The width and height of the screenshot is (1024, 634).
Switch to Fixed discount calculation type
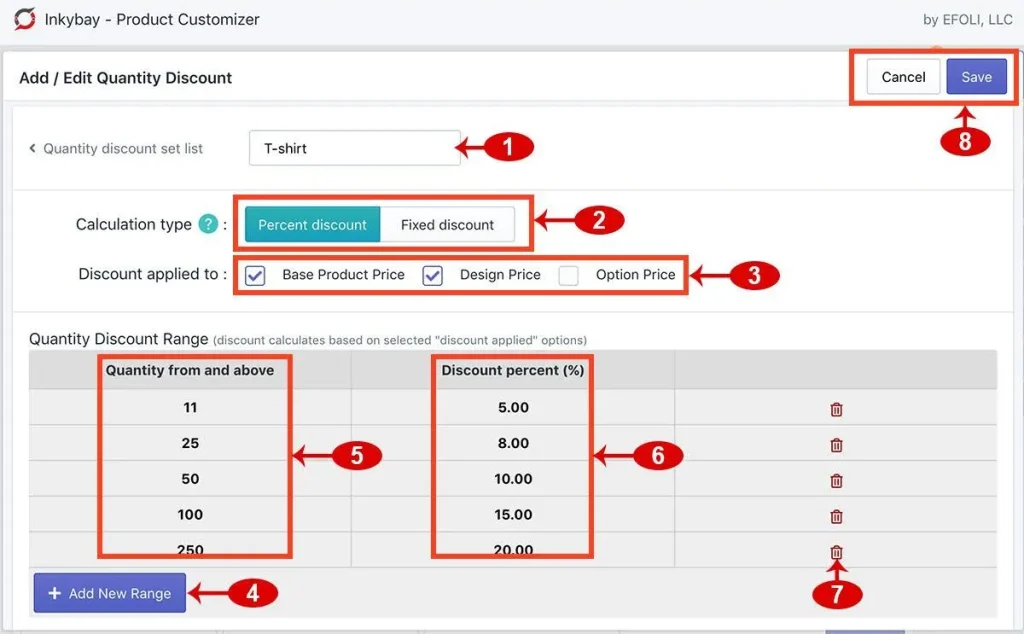click(x=449, y=224)
